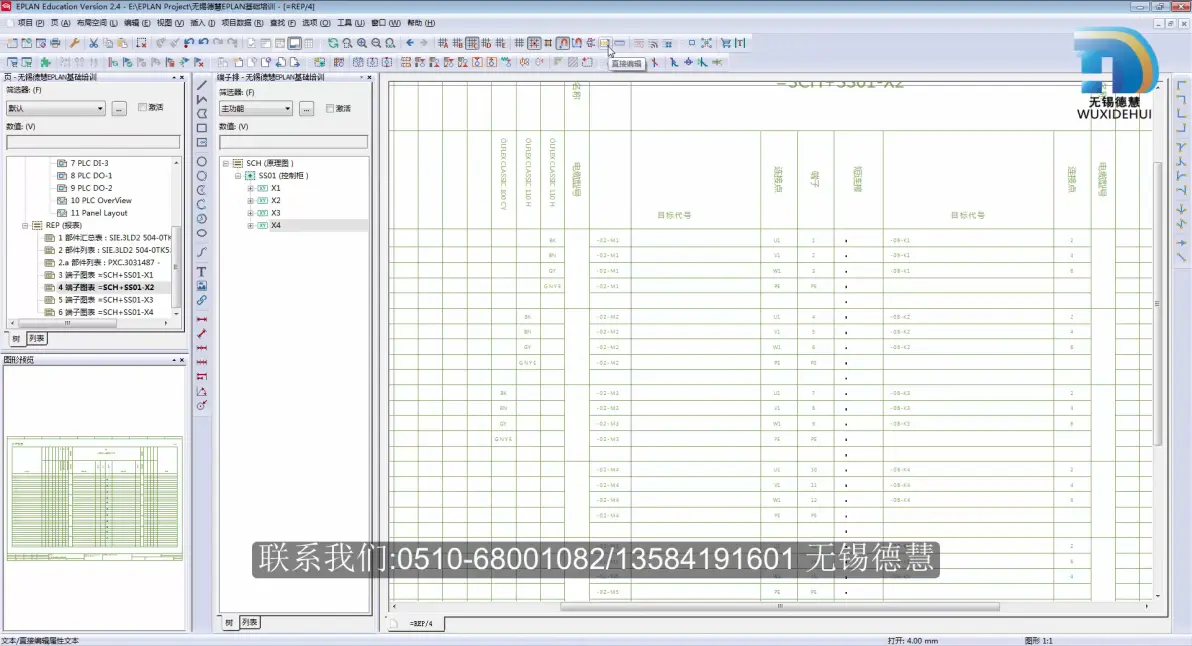Click the graphical preview page thumbnail
1192x646 pixels.
click(95, 499)
